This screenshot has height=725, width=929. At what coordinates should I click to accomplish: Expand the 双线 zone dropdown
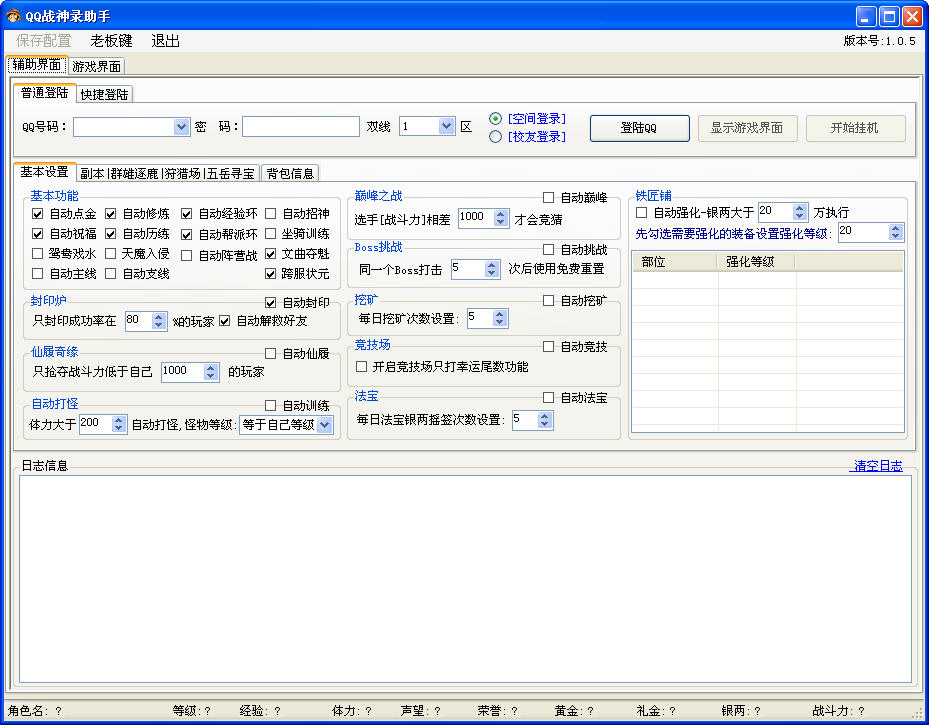(x=446, y=126)
